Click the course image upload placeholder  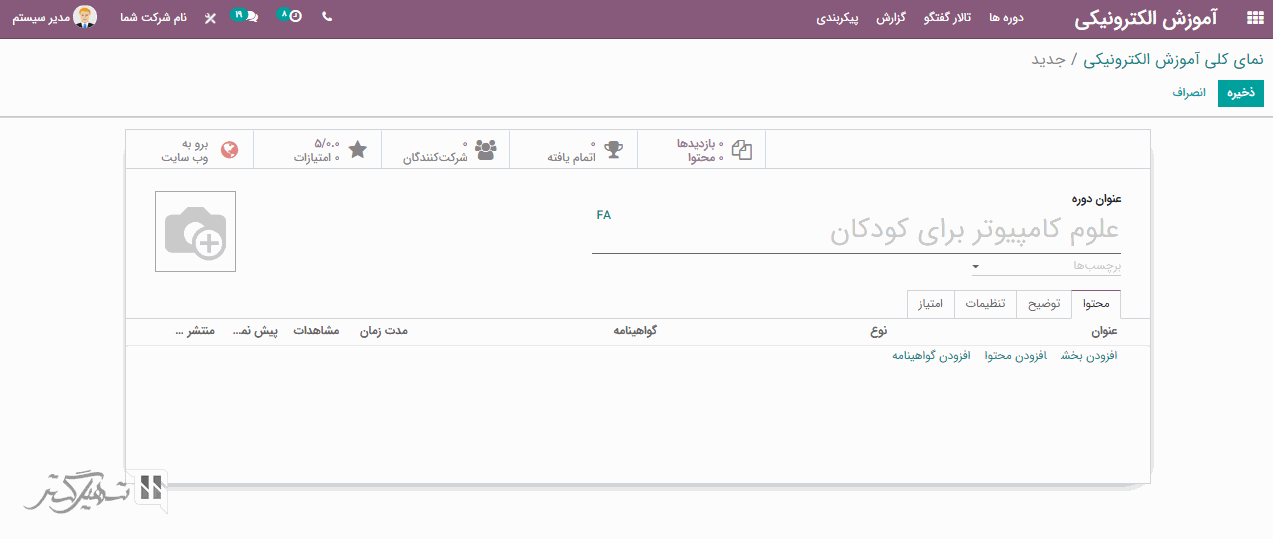coord(195,231)
